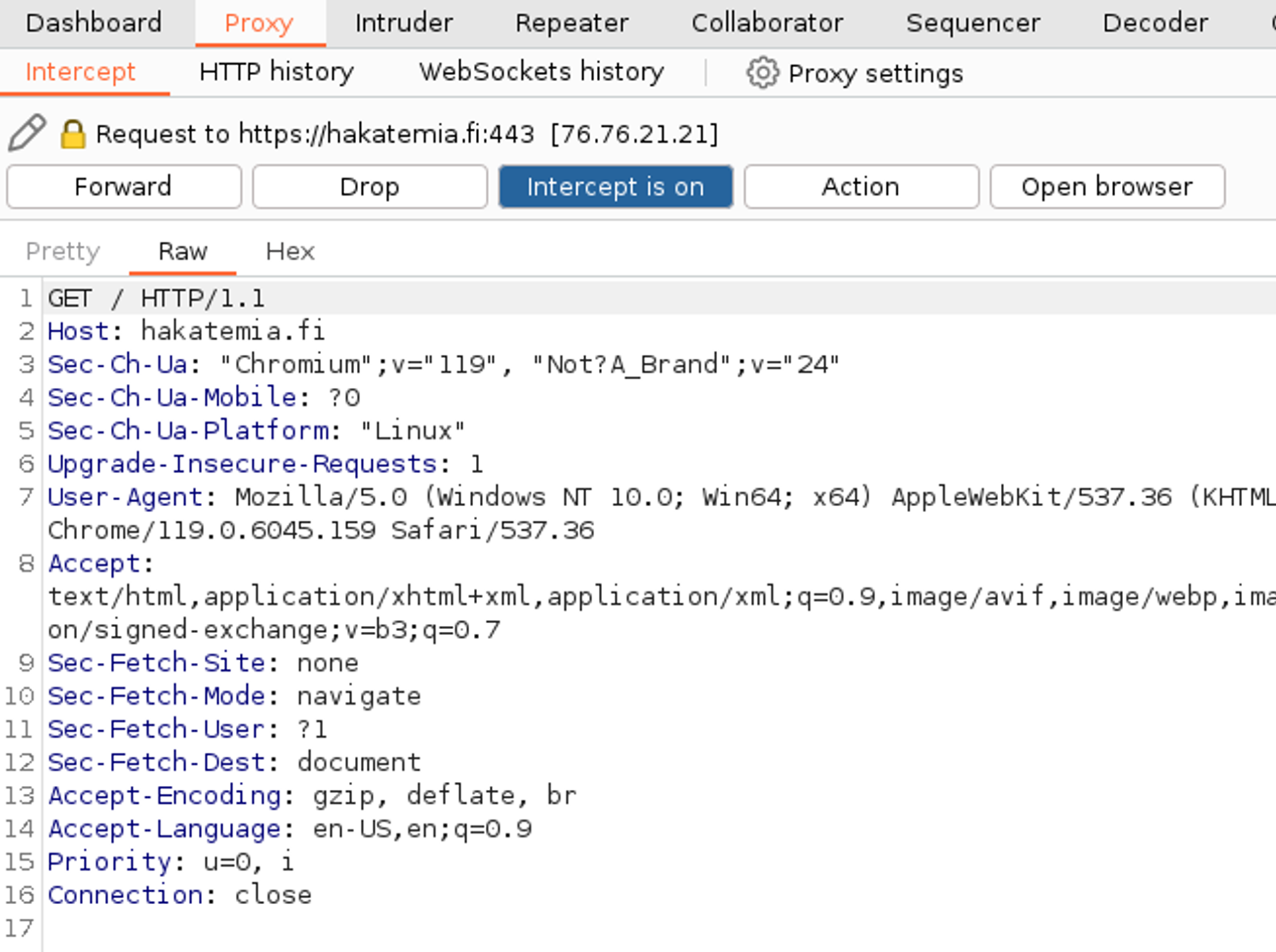
Task: Open the Action menu button
Action: [x=861, y=187]
